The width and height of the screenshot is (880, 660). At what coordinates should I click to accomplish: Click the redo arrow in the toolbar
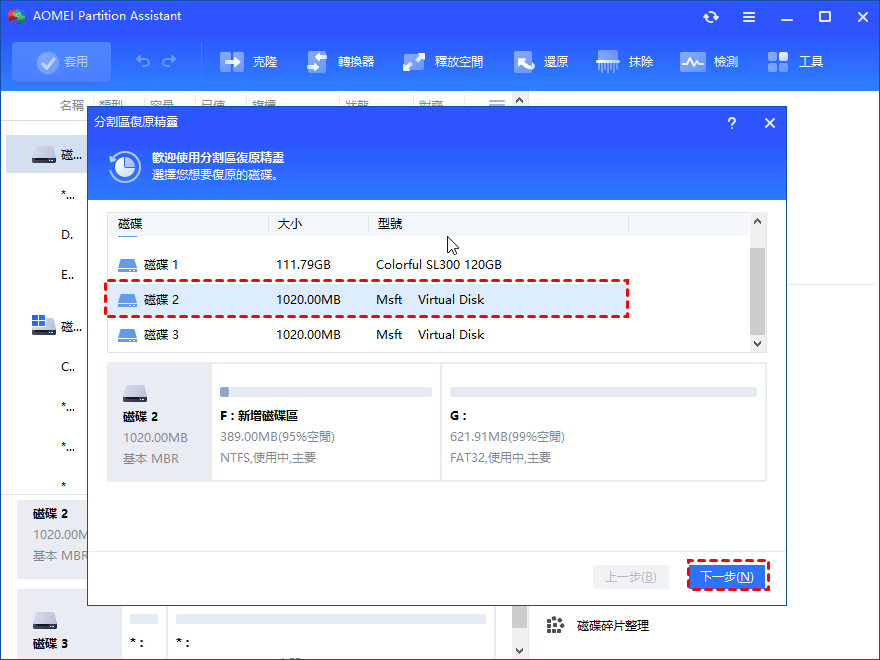(169, 61)
